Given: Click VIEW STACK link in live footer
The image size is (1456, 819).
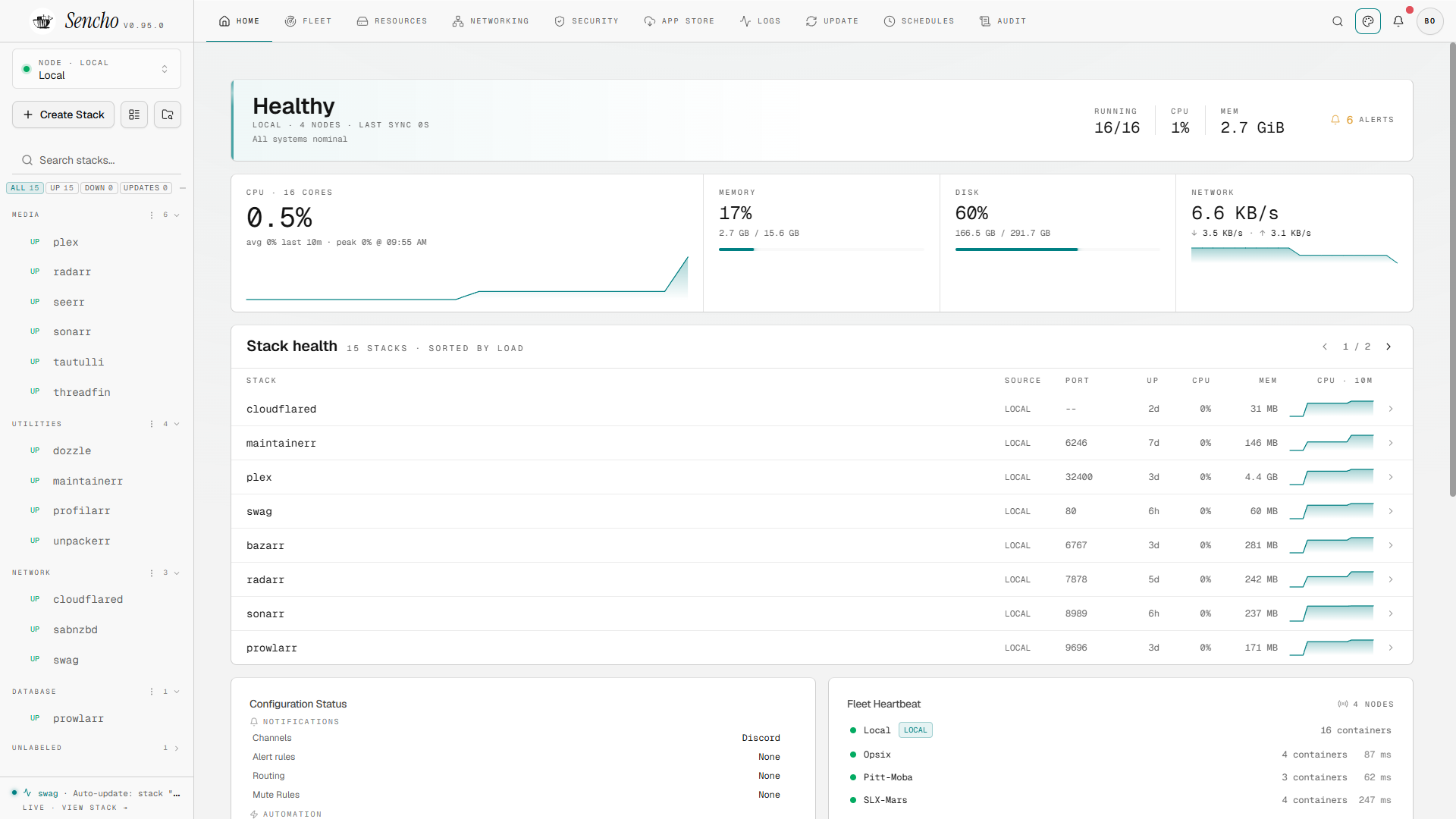Looking at the screenshot, I should (95, 808).
